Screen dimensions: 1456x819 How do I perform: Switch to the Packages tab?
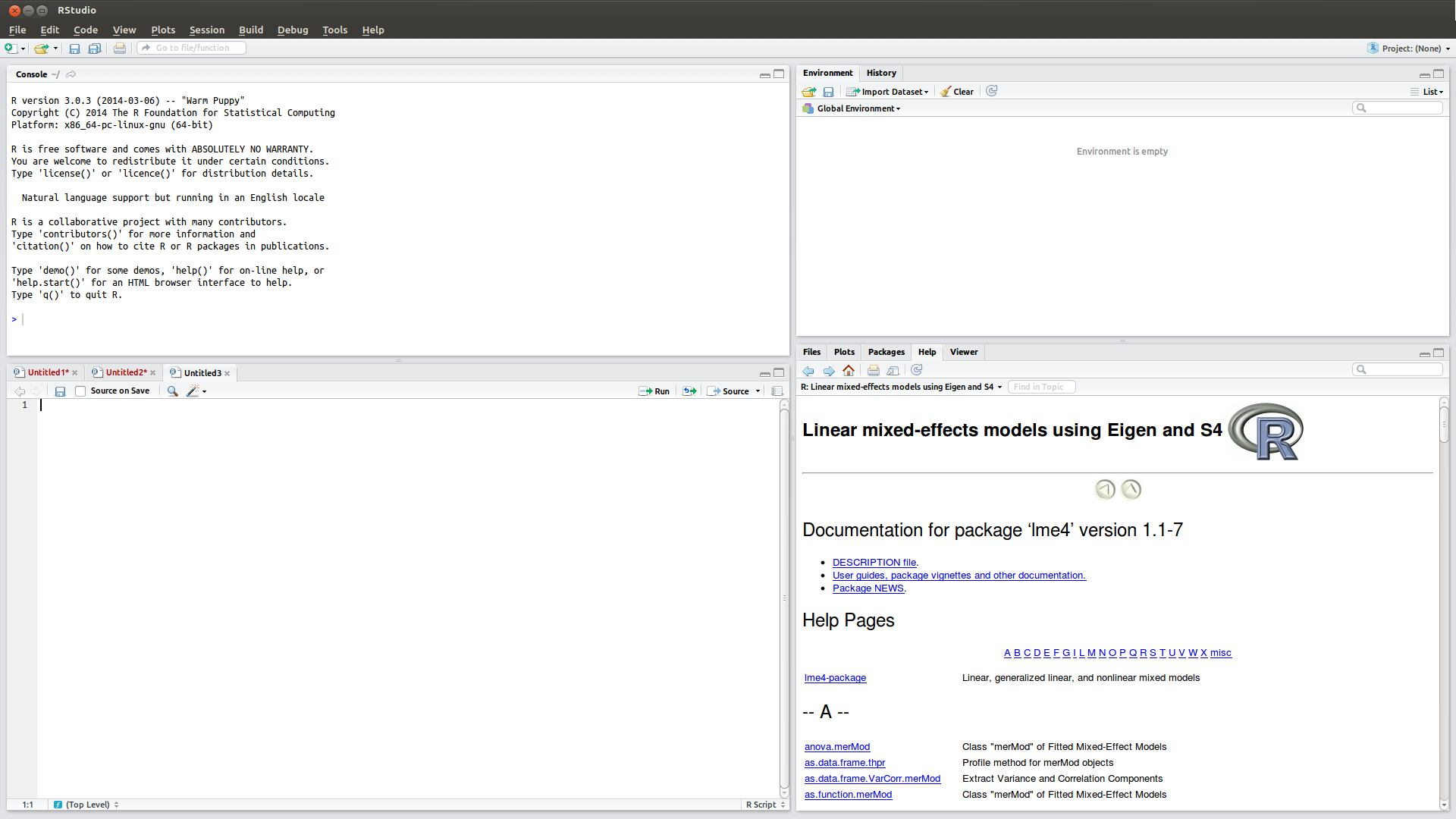point(886,352)
